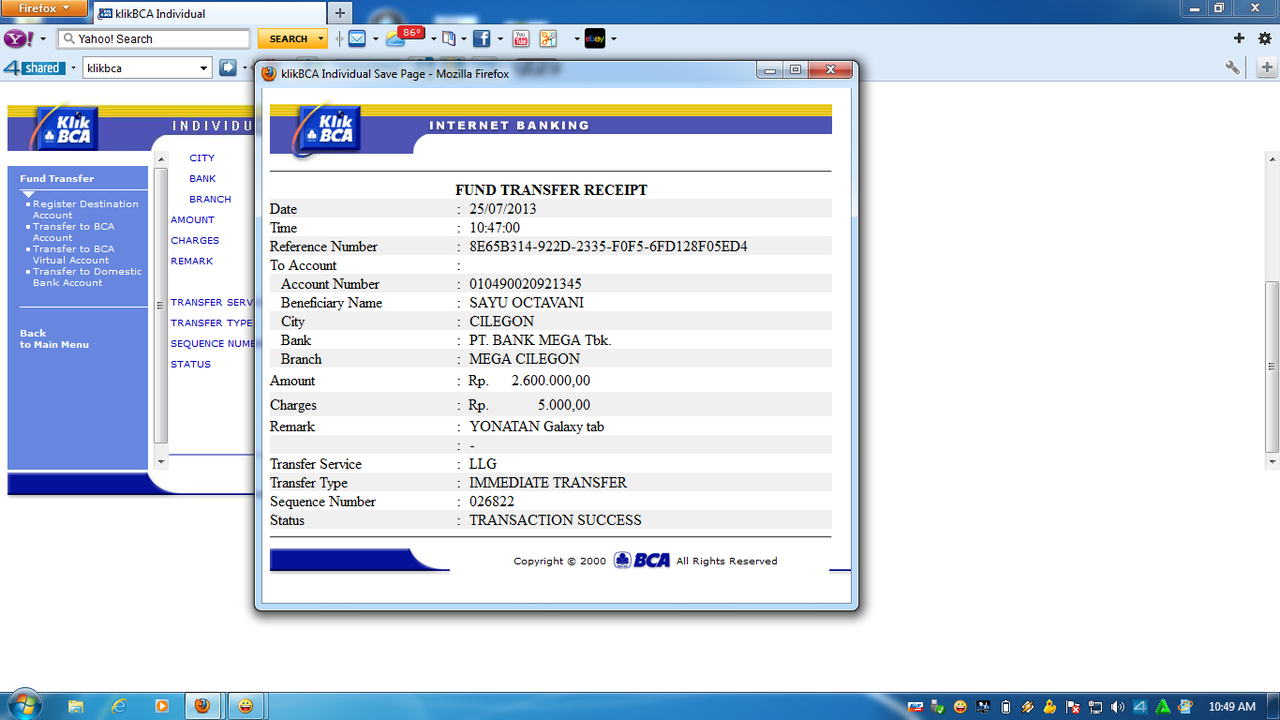This screenshot has height=720, width=1280.
Task: Click the network connection tray icon
Action: click(1095, 707)
